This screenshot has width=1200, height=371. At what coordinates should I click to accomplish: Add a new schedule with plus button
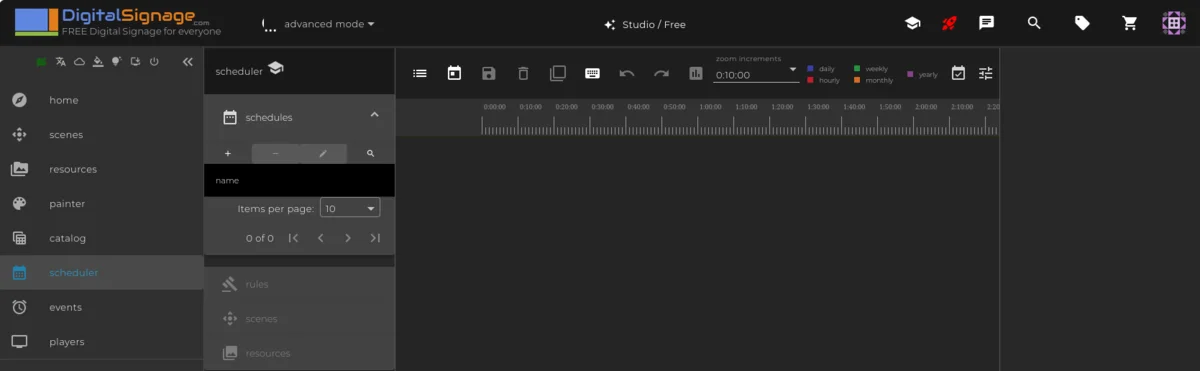coord(228,154)
